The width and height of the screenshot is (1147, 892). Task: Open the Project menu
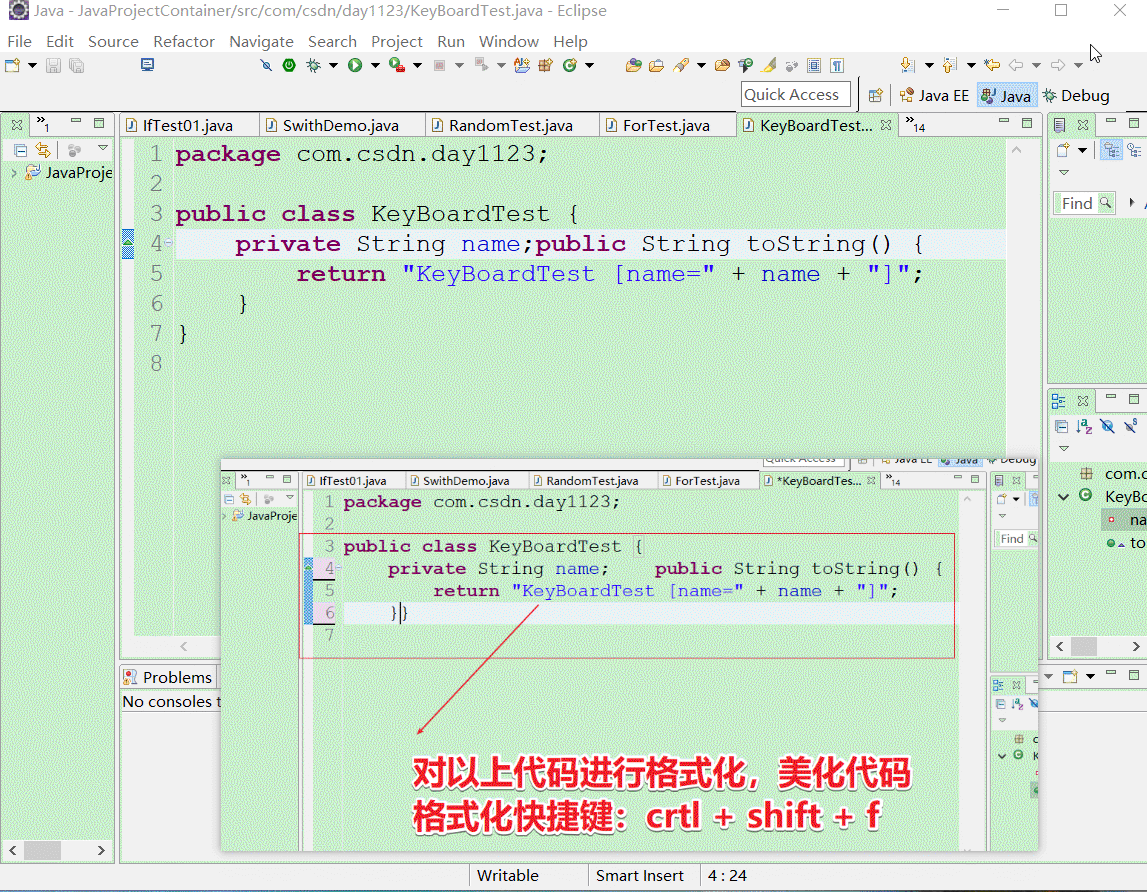[x=396, y=42]
